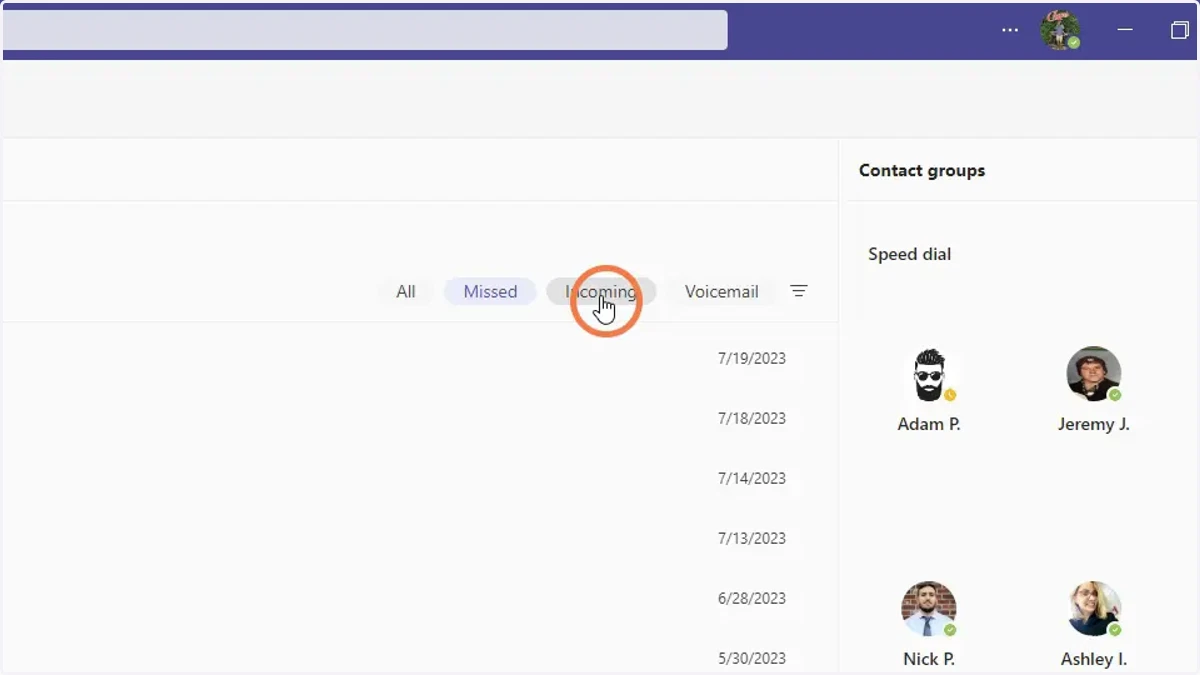Click in the top search bar
Screen dimensions: 1200x675
pyautogui.click(x=364, y=30)
